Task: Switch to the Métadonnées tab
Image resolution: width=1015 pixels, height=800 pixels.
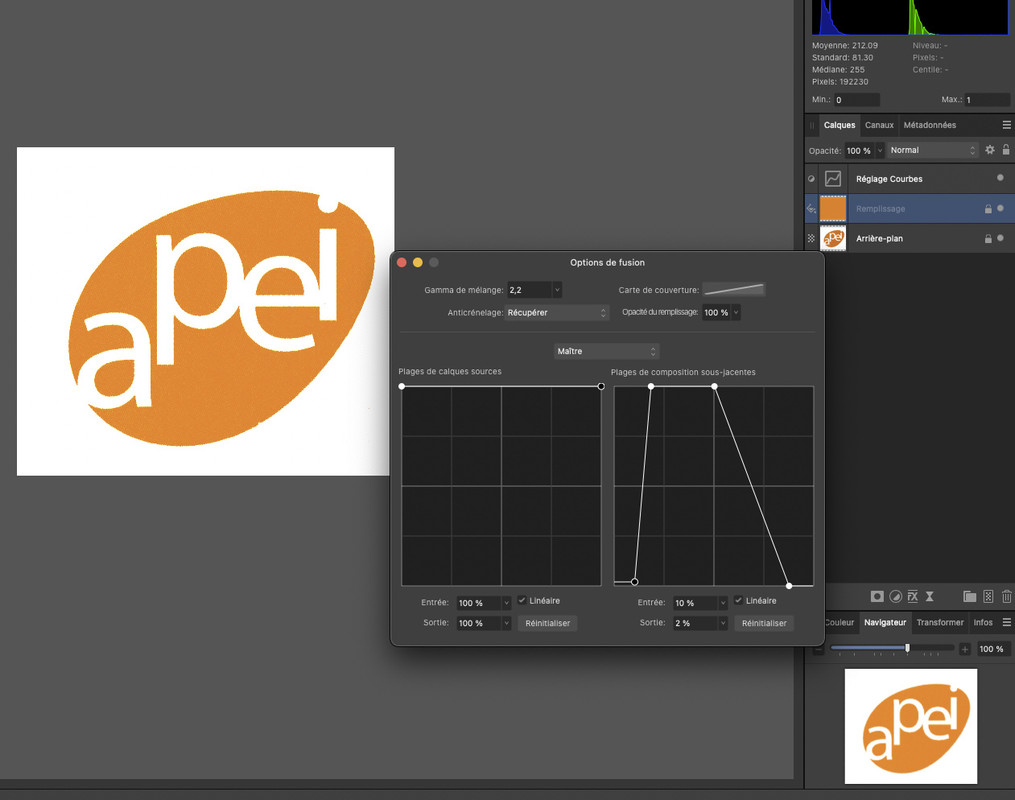Action: point(930,125)
